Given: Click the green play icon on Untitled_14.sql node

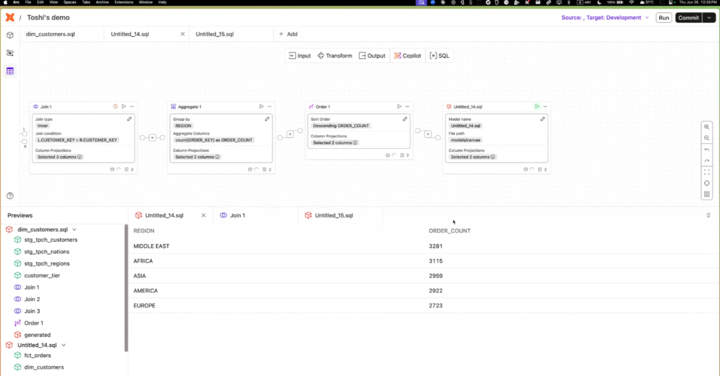Looking at the screenshot, I should point(537,107).
